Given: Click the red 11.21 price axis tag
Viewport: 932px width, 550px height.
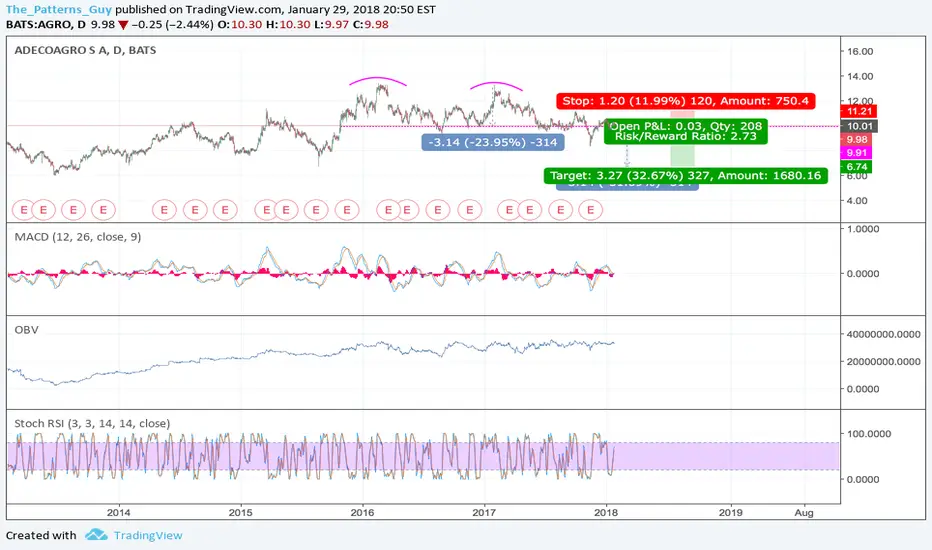Looking at the screenshot, I should (x=858, y=111).
